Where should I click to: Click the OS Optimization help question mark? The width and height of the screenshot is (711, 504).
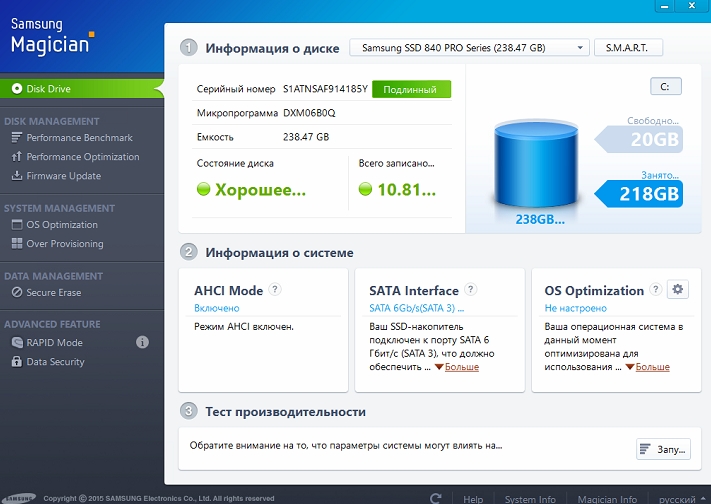(x=656, y=290)
